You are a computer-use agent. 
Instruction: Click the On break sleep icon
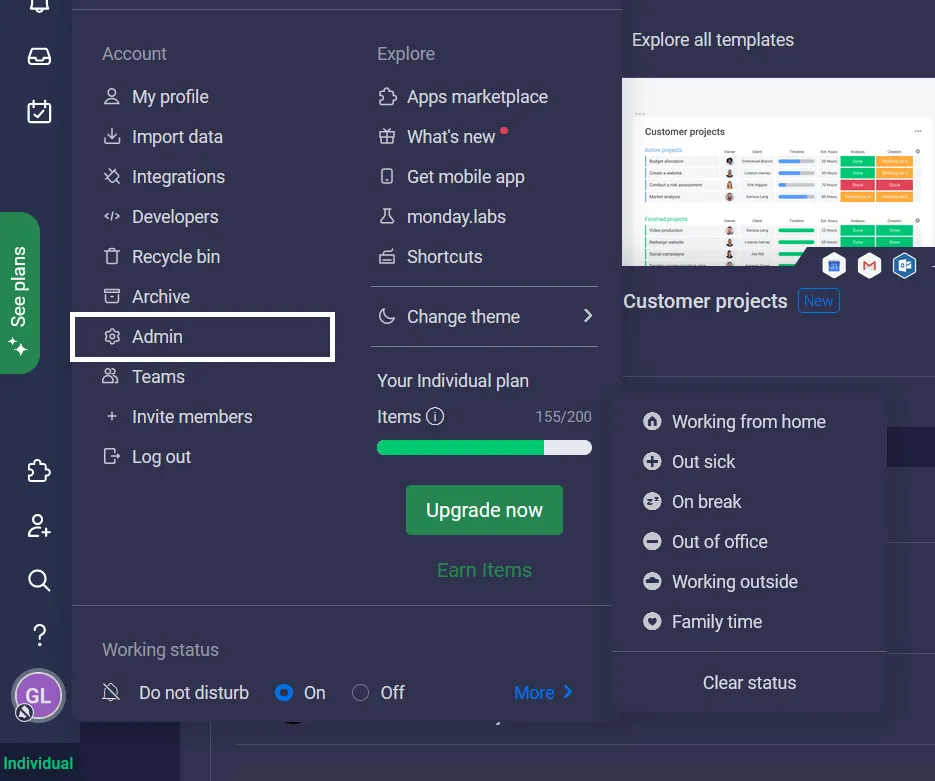[x=652, y=501]
